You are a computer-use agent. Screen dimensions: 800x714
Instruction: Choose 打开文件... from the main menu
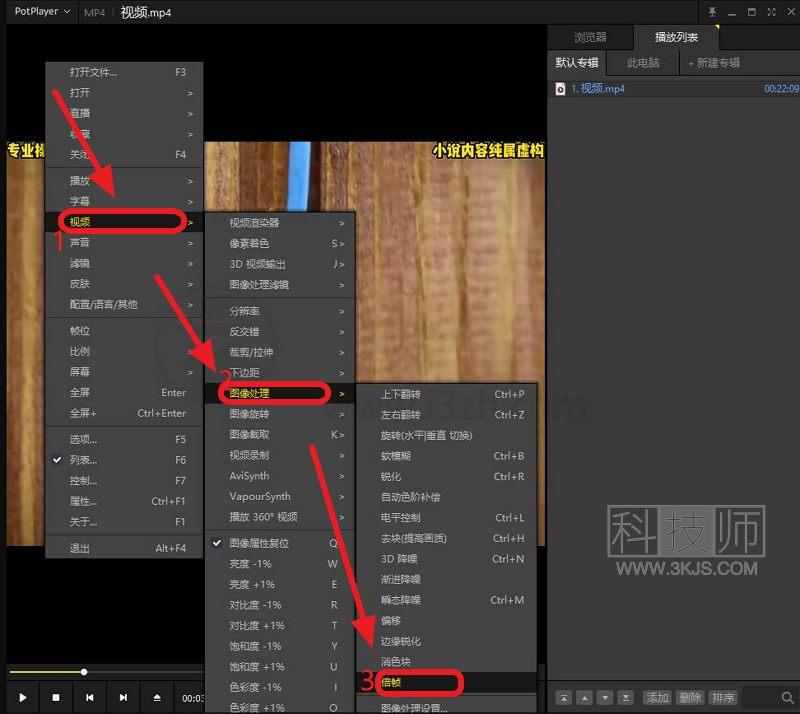[124, 72]
